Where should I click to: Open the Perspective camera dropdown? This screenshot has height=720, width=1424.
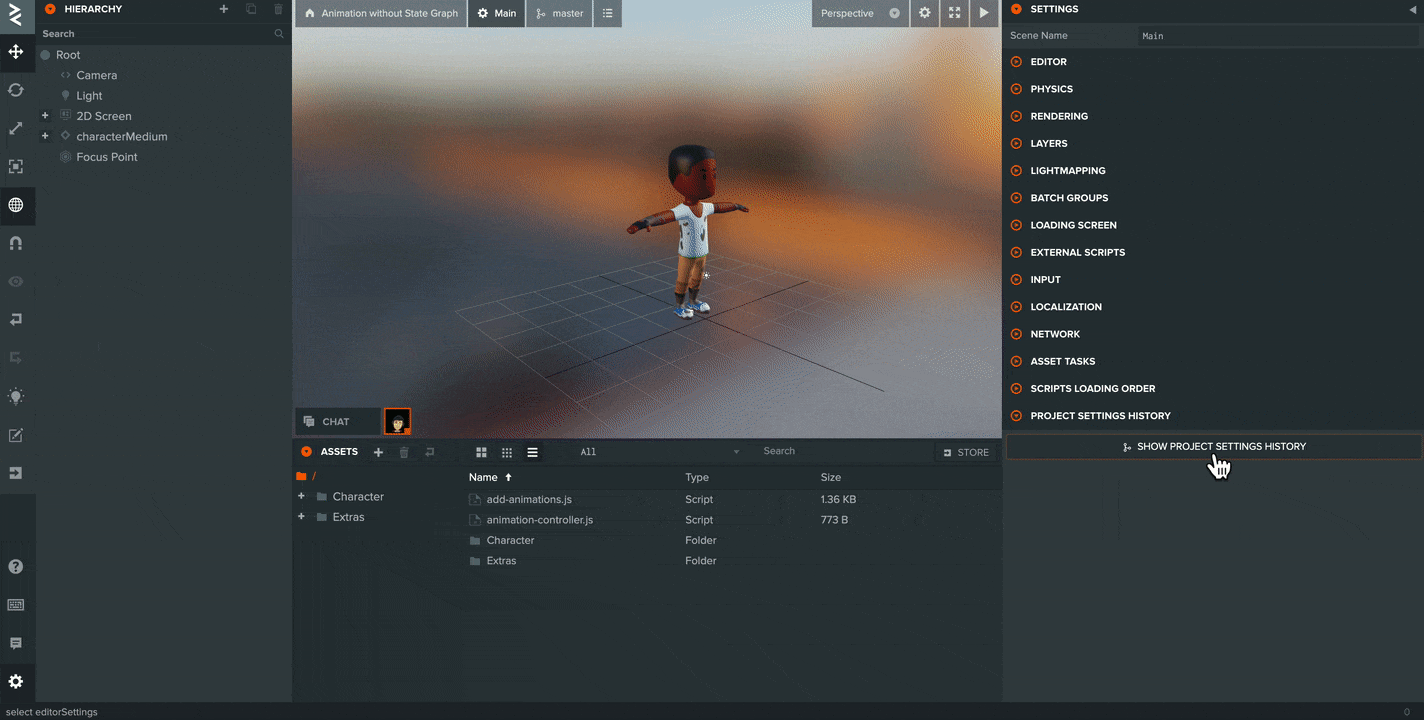tap(859, 13)
